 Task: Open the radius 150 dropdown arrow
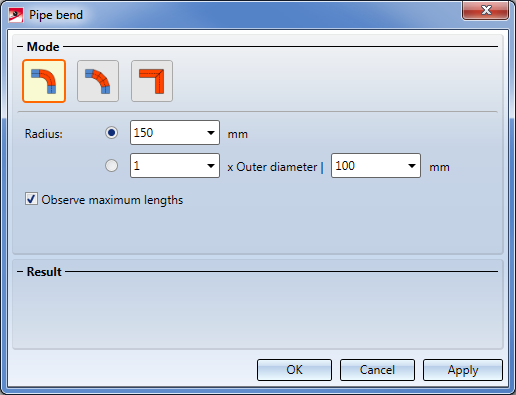(211, 133)
